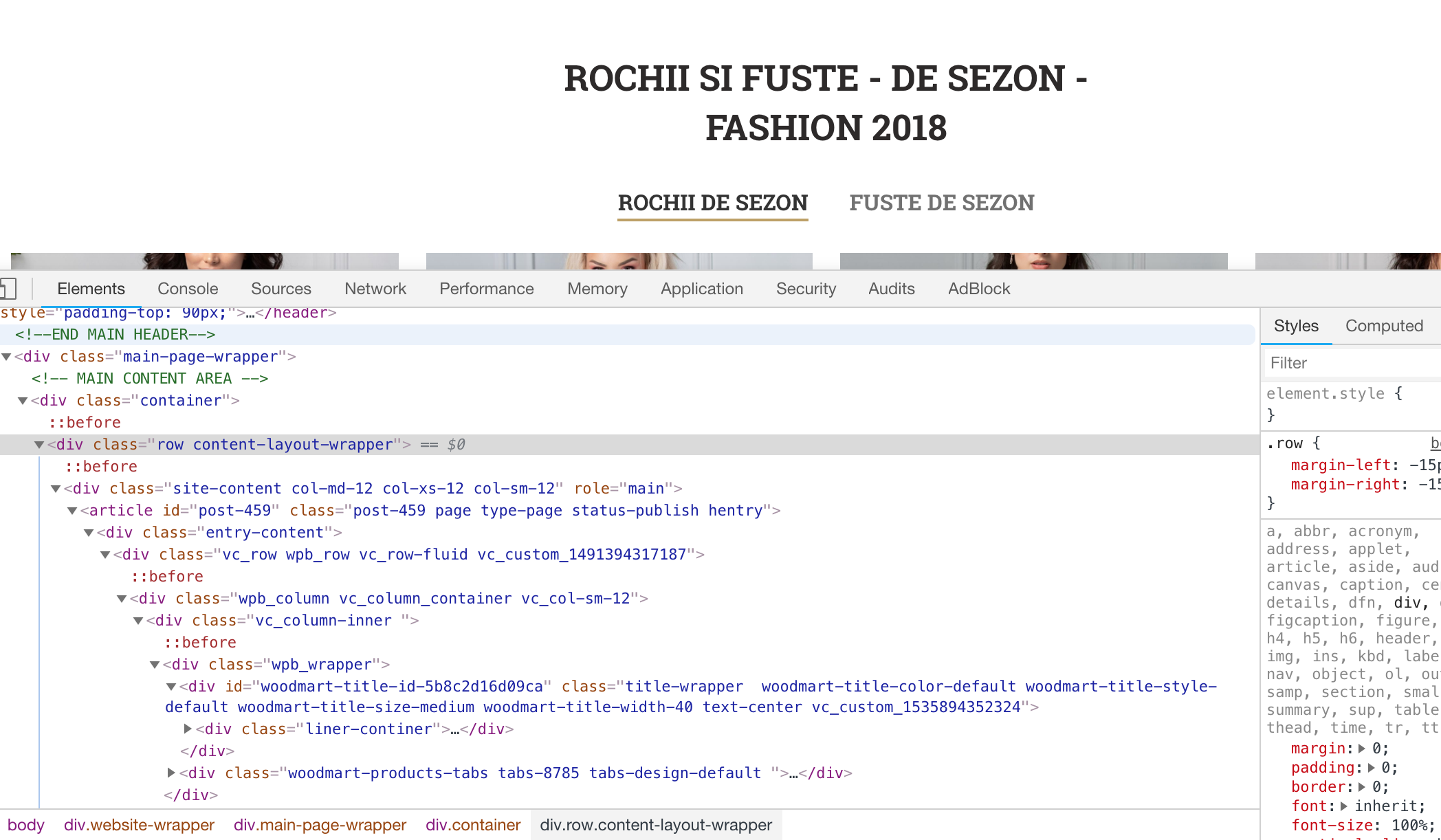The width and height of the screenshot is (1441, 840).
Task: Click the Styles Filter input field
Action: coord(1347,363)
